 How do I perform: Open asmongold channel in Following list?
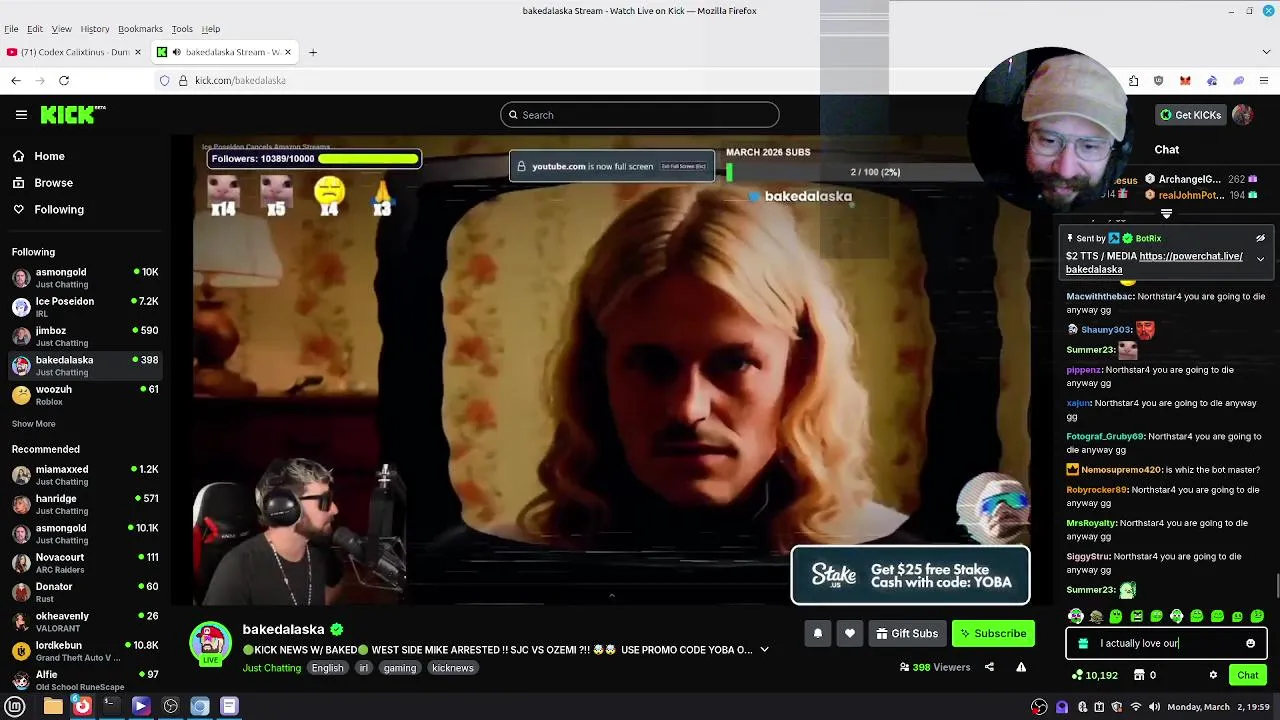tap(85, 278)
